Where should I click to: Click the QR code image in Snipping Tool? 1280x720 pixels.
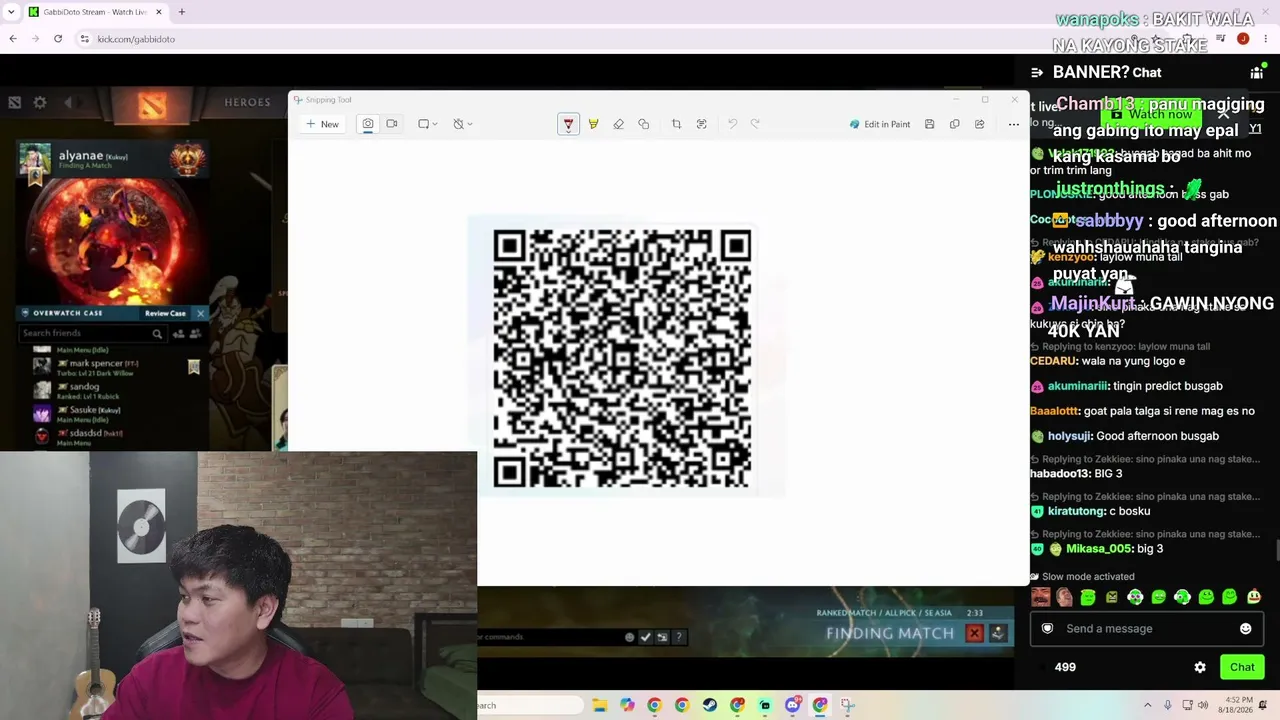[x=622, y=358]
